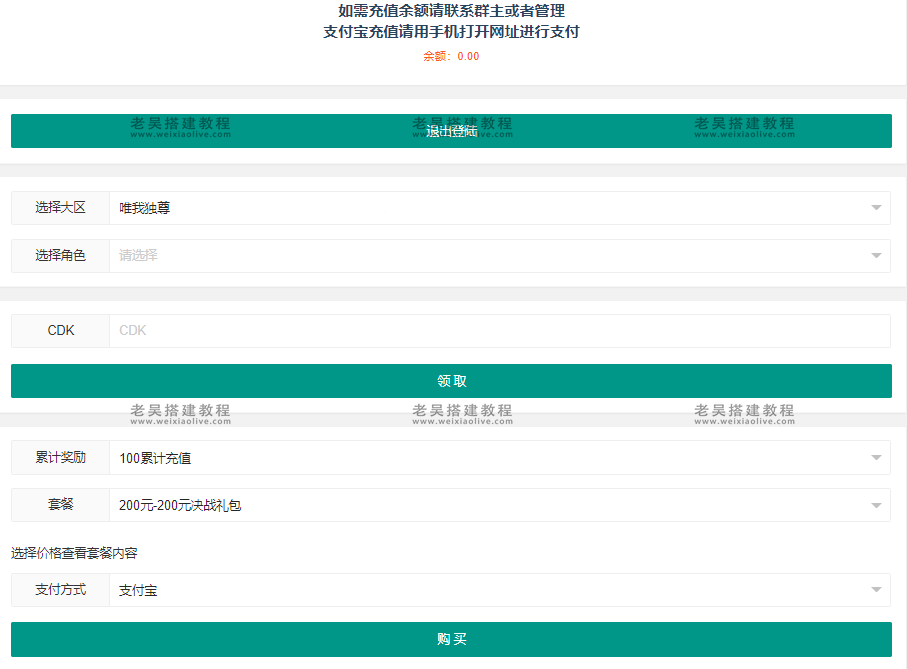Click the 支付宝 payment value text
The width and height of the screenshot is (907, 669).
click(138, 590)
